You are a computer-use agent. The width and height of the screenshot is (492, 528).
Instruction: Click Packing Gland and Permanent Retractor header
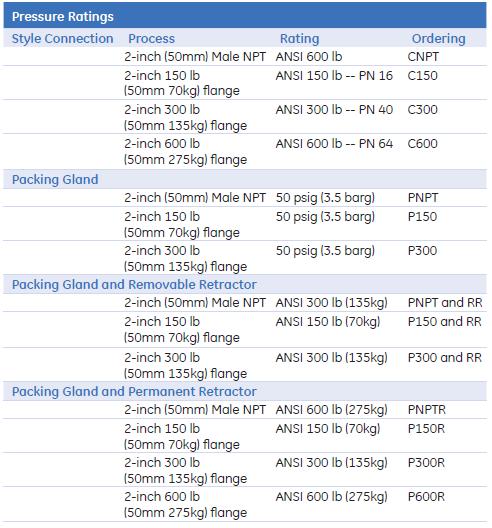[x=134, y=392]
